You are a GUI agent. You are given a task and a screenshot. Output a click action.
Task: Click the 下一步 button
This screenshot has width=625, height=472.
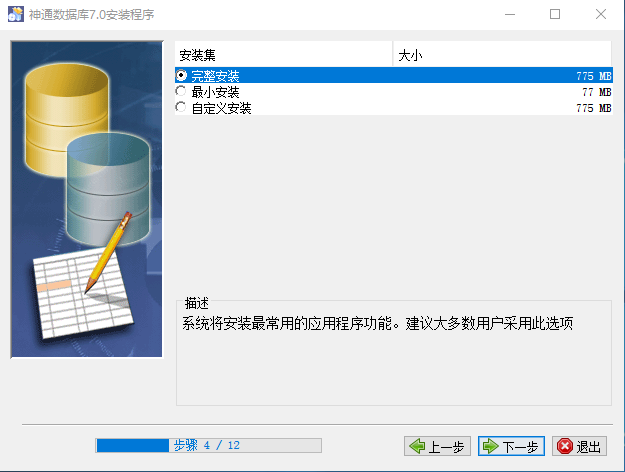[x=511, y=446]
